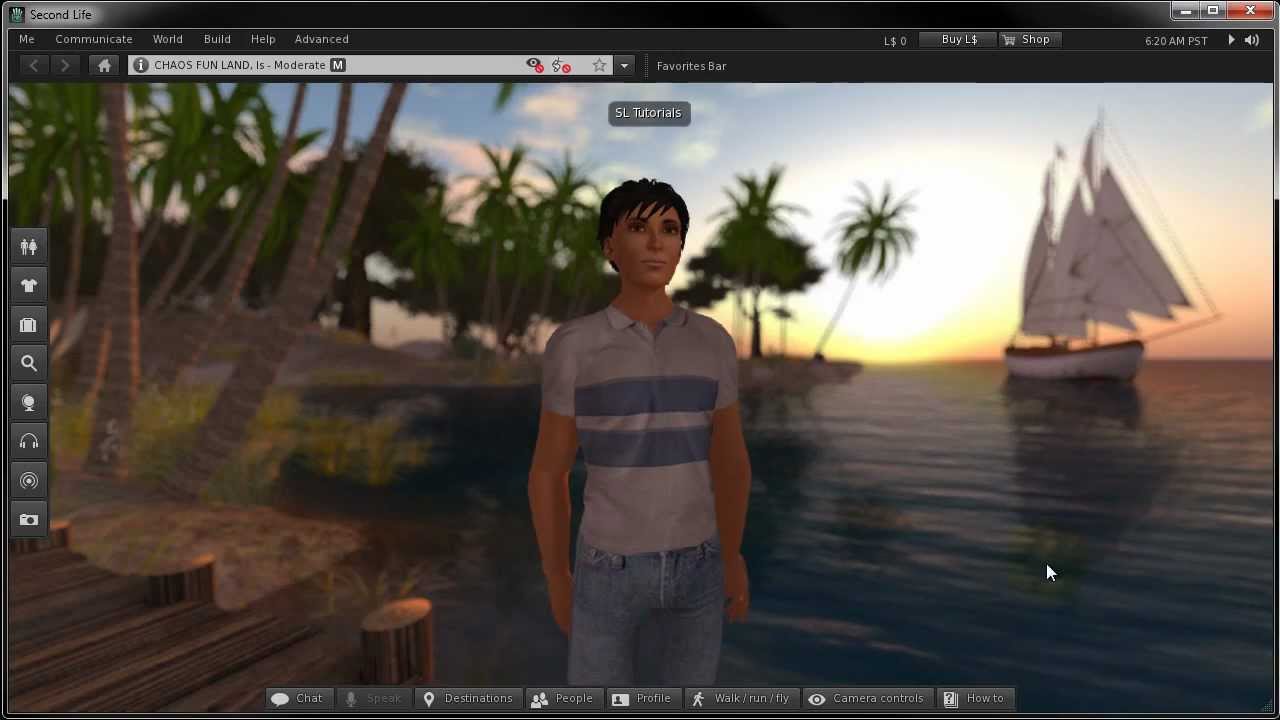Viewport: 1280px width, 720px height.
Task: Open the People panel from the sidebar
Action: (x=28, y=245)
